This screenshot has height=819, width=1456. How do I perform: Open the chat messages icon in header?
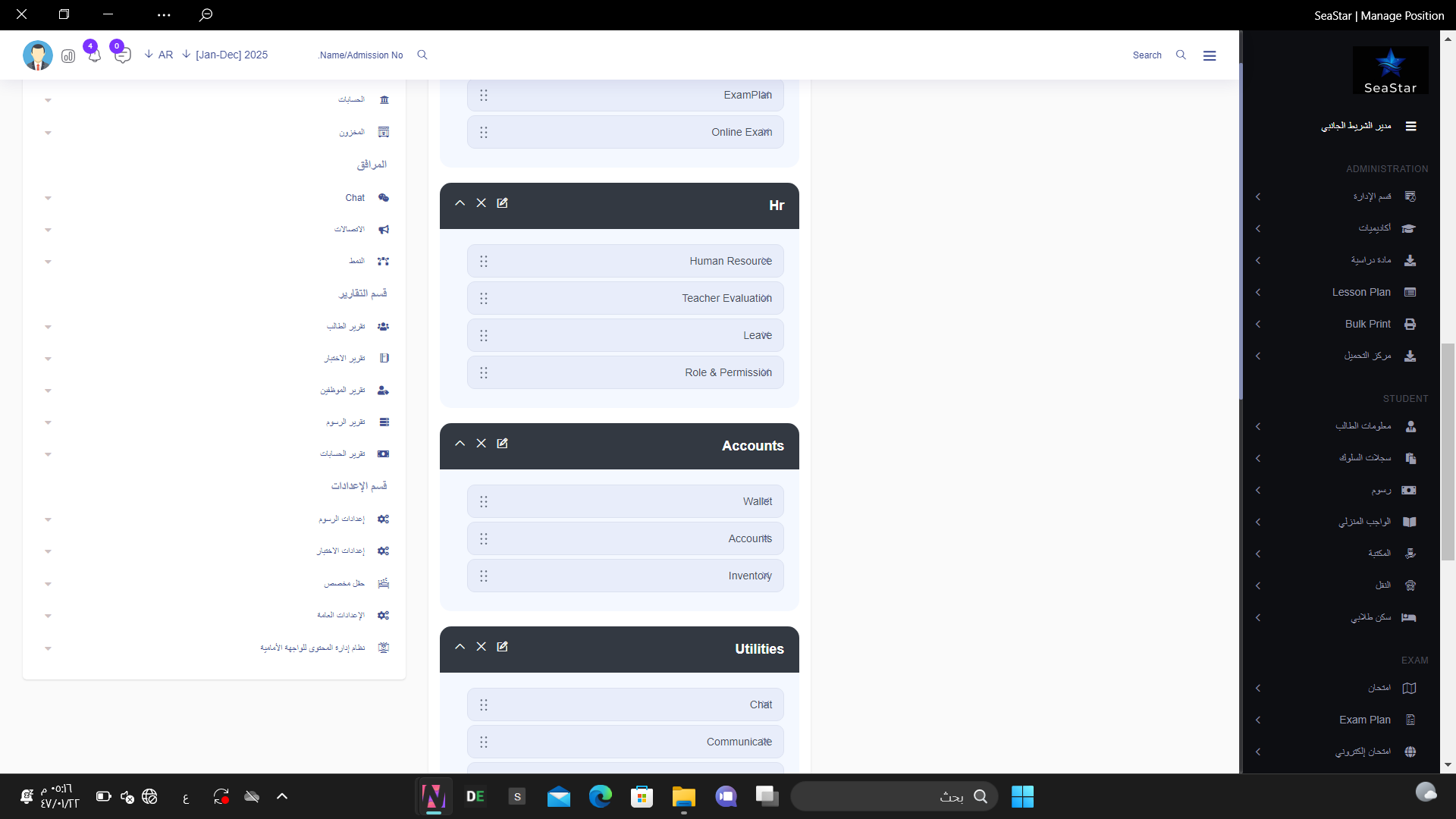point(122,55)
